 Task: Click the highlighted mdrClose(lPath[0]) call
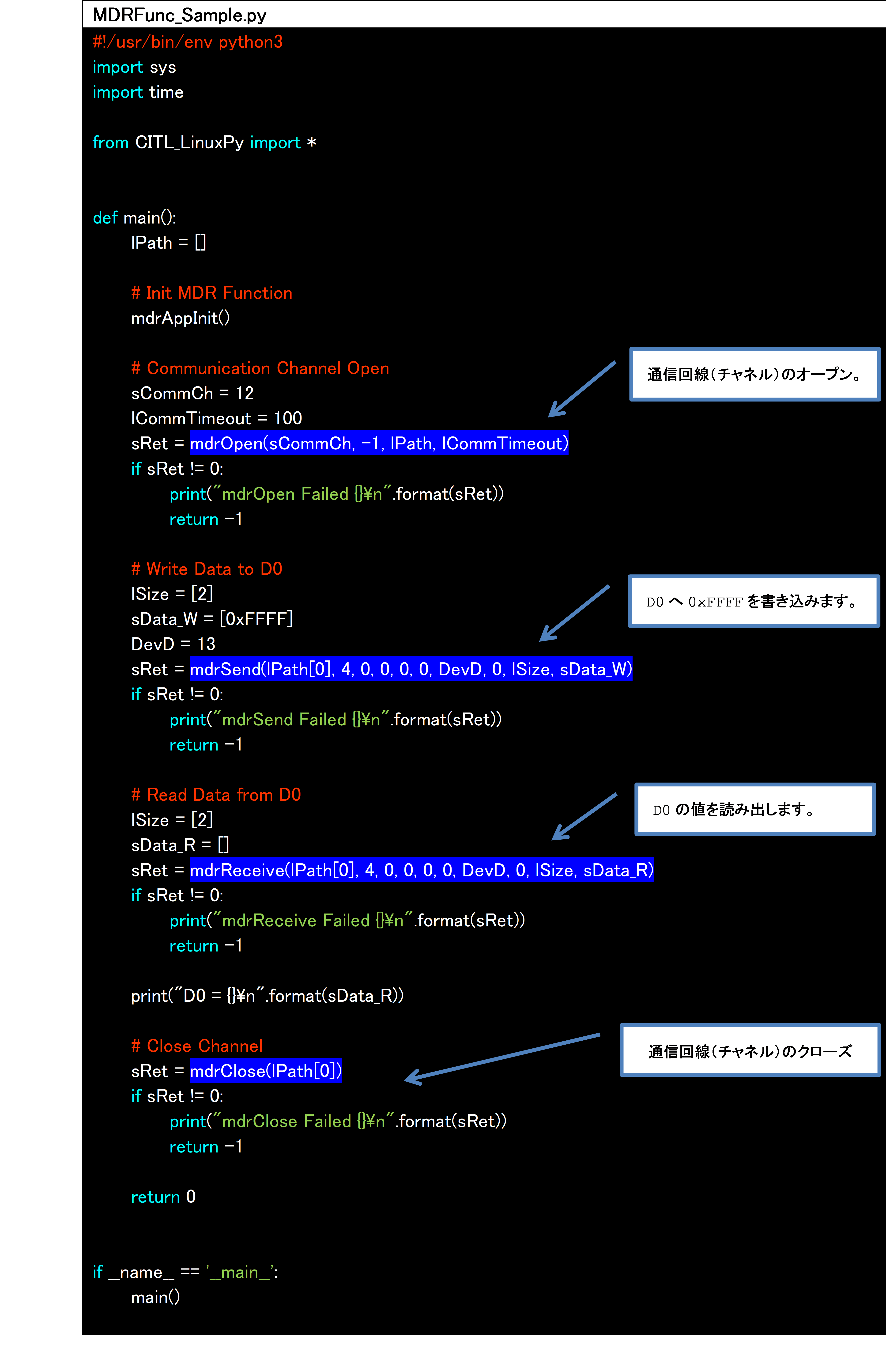tap(266, 1070)
